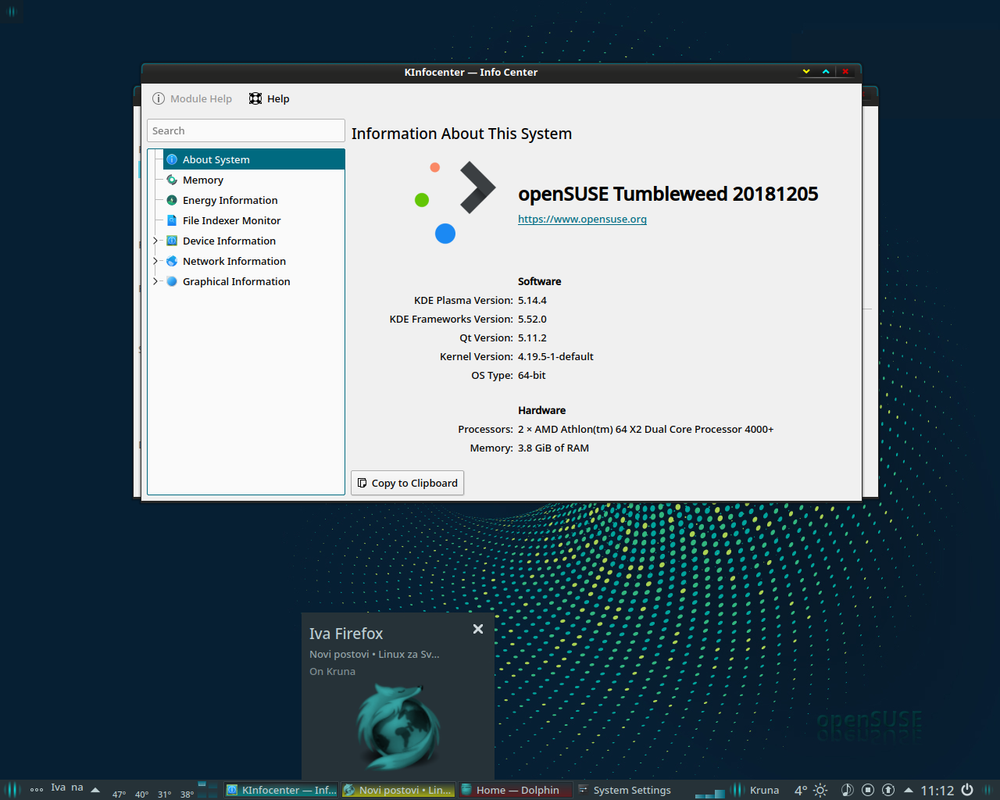The height and width of the screenshot is (800, 1000).
Task: Click the power button icon on taskbar
Action: (967, 790)
